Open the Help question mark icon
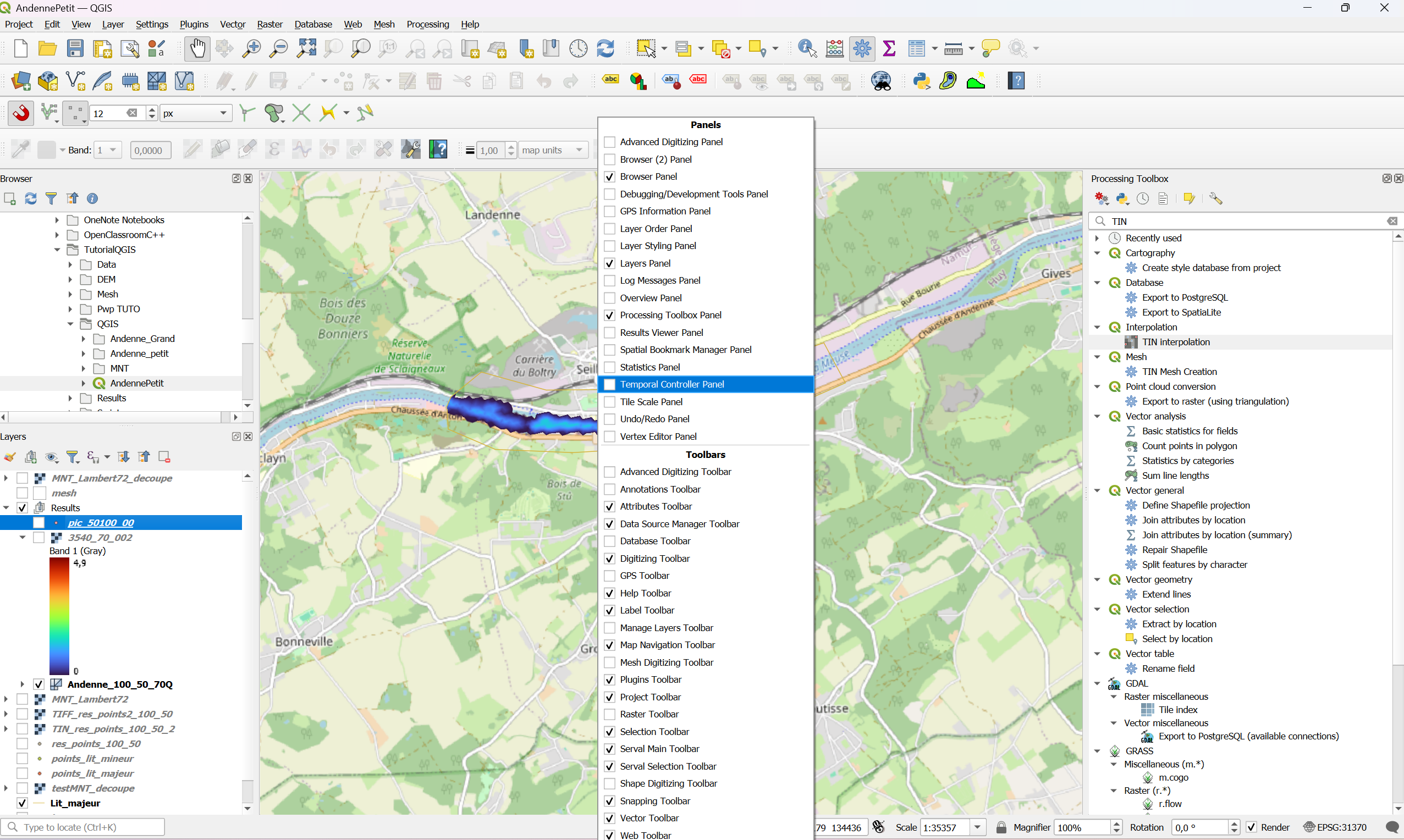1404x840 pixels. (x=1016, y=81)
